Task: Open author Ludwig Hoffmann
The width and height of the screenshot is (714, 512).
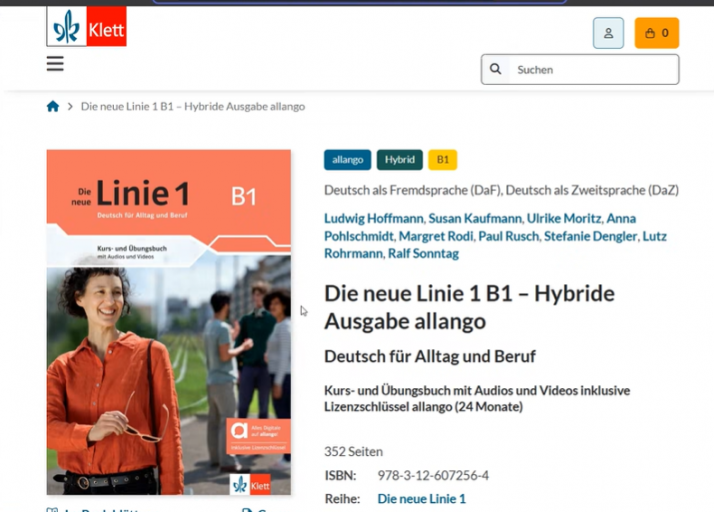Action: pyautogui.click(x=373, y=219)
